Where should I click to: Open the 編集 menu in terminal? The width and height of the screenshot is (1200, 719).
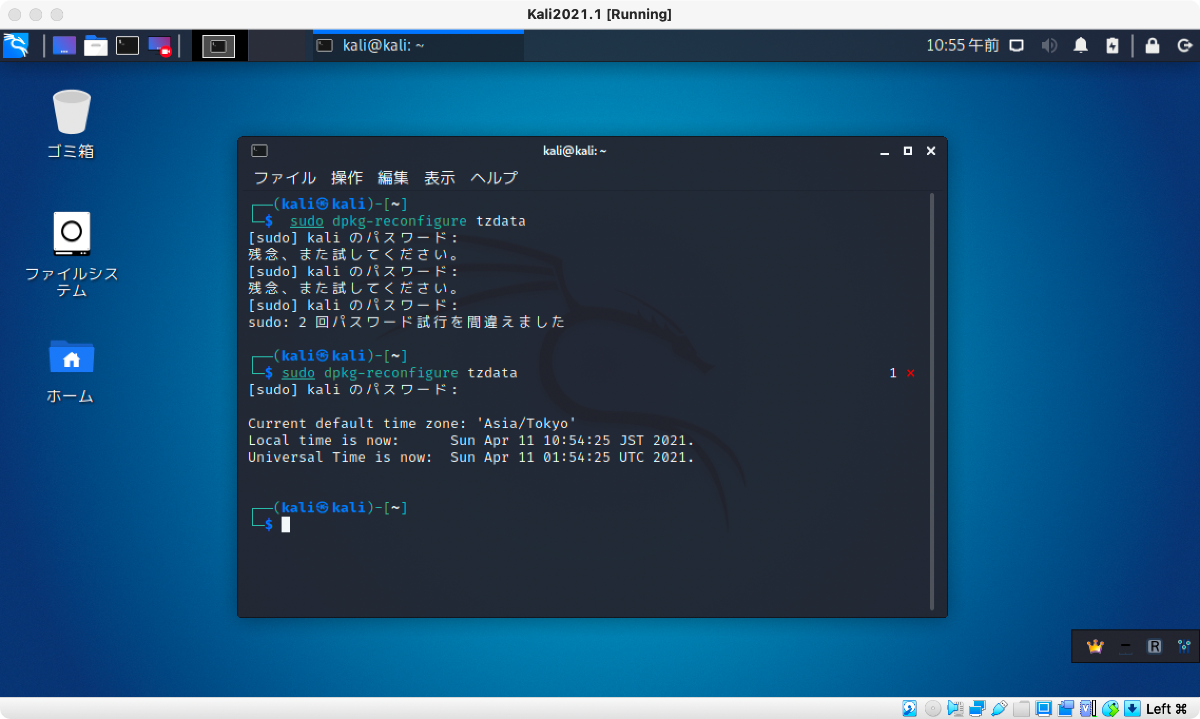click(x=393, y=178)
